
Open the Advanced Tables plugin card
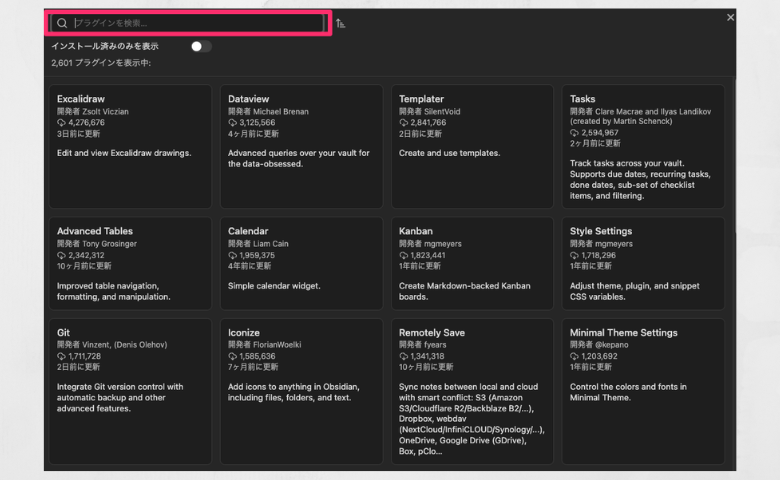tap(130, 263)
